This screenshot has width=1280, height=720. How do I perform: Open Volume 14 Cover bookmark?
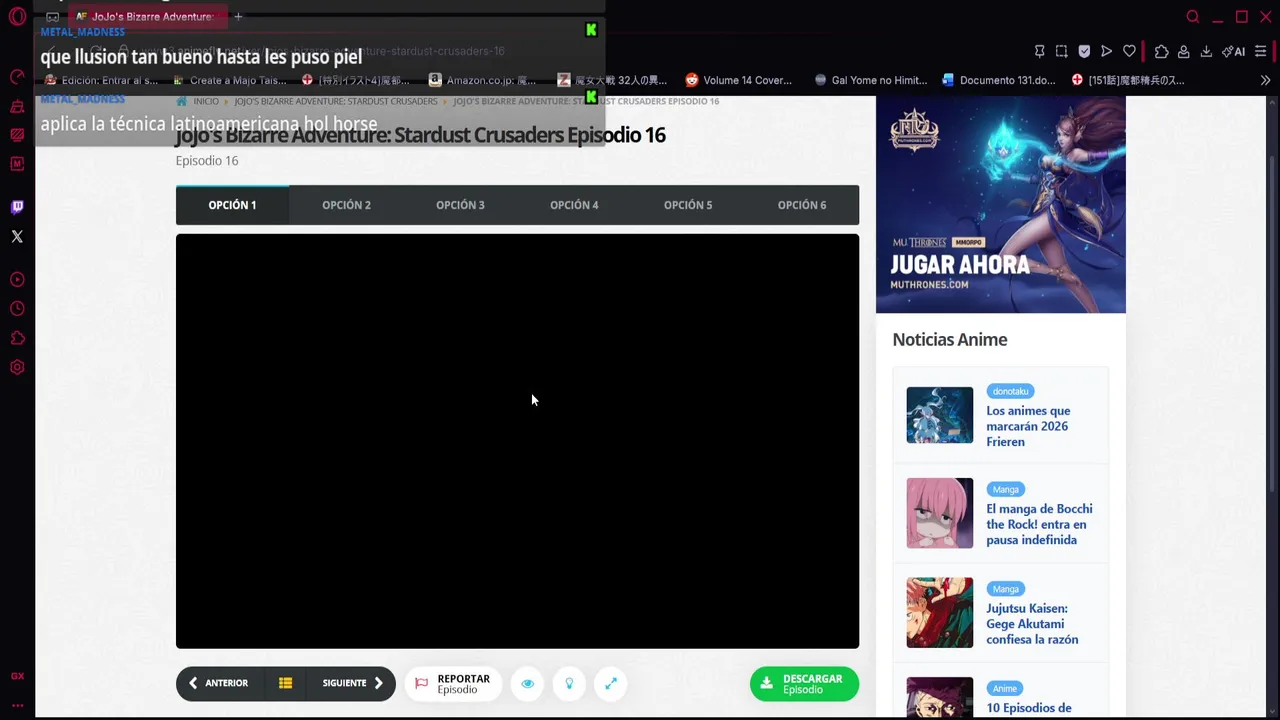pyautogui.click(x=738, y=80)
